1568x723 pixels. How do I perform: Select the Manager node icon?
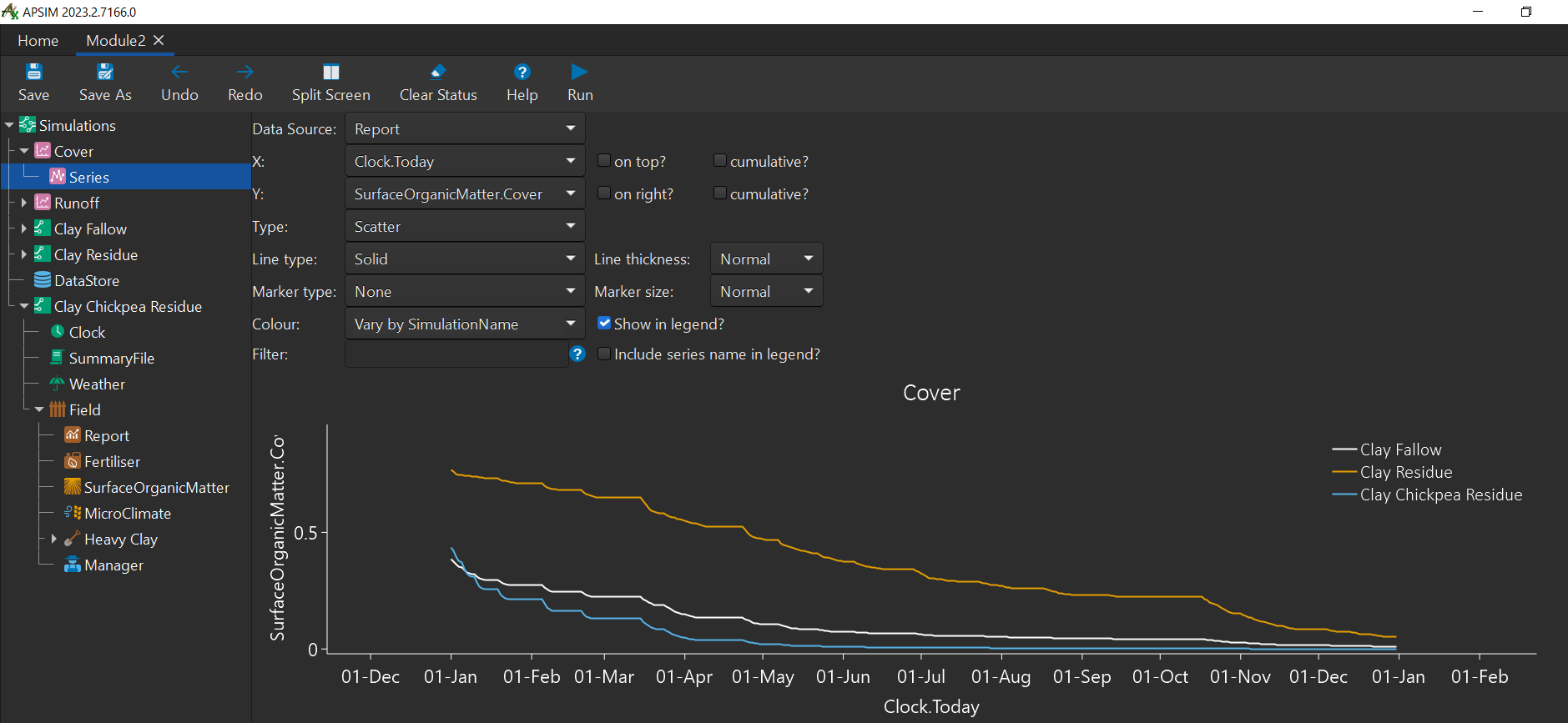pyautogui.click(x=73, y=565)
